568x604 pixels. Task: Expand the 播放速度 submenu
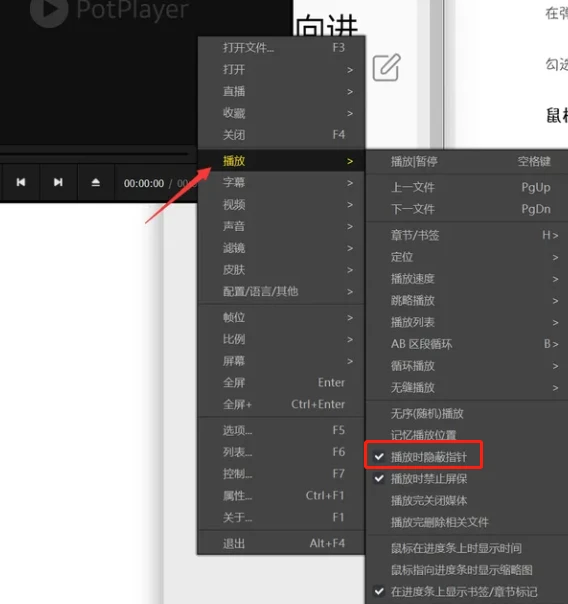click(467, 279)
